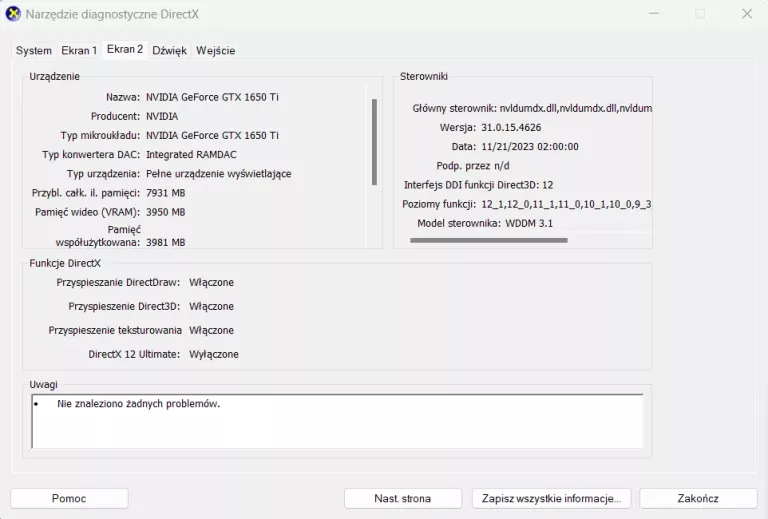Screen dimensions: 768x519
Task: Click the Główny sterownik nvldumdx.dll value
Action: point(576,108)
